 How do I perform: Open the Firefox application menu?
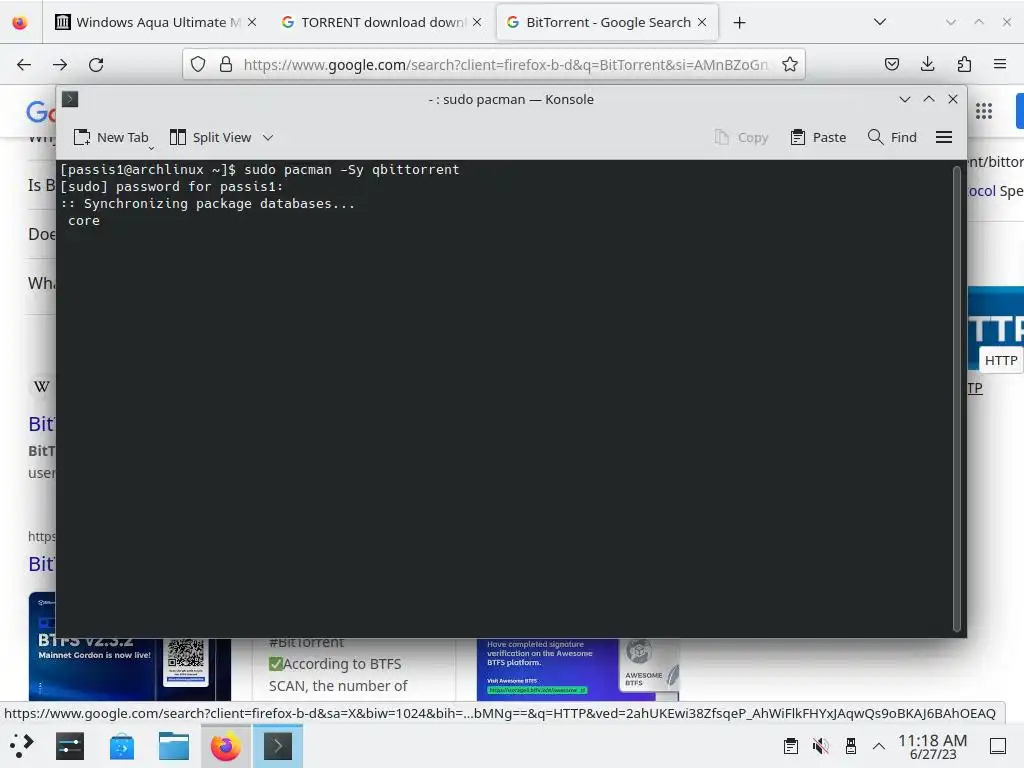click(x=1000, y=64)
